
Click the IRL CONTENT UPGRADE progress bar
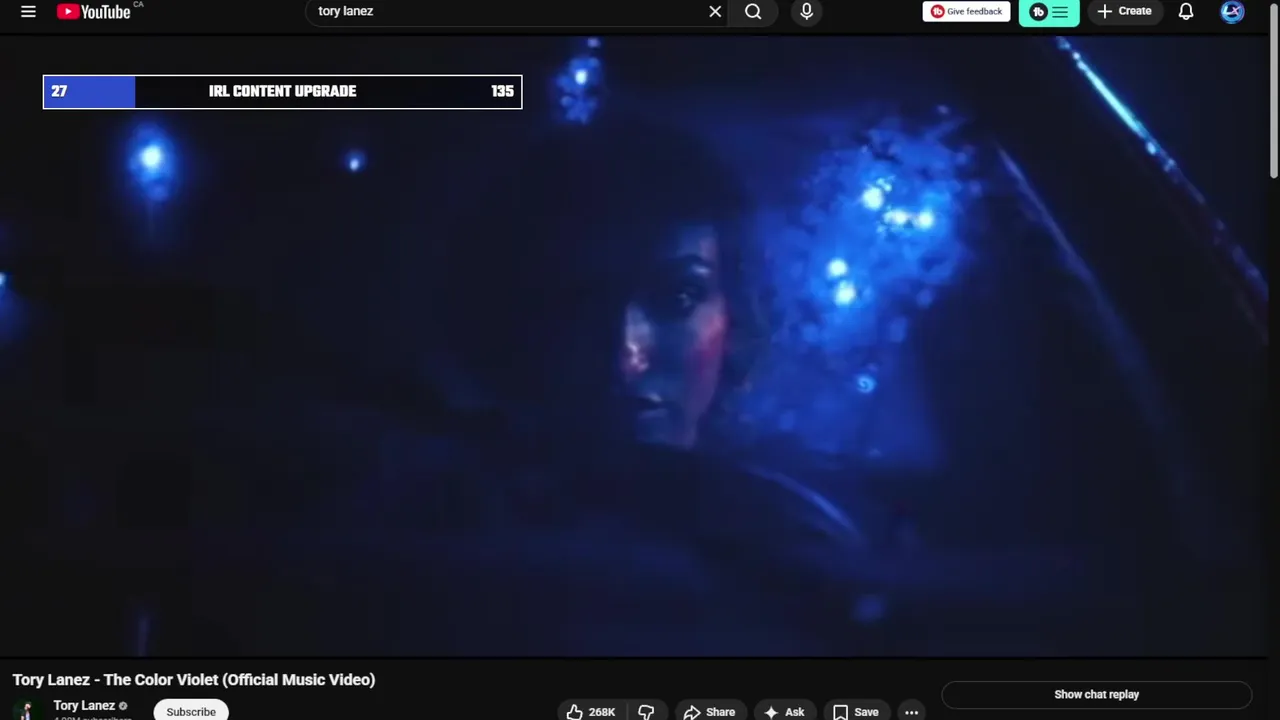[282, 92]
